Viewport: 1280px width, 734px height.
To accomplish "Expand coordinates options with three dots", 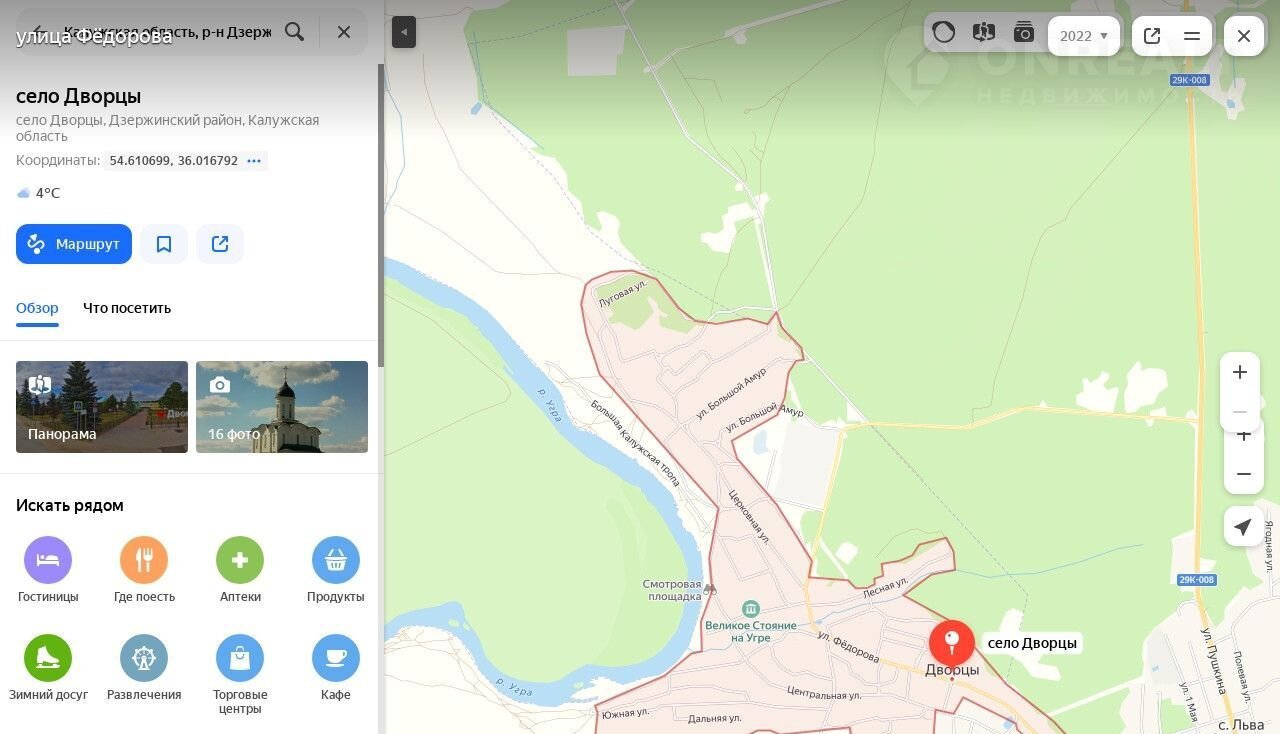I will (x=254, y=161).
